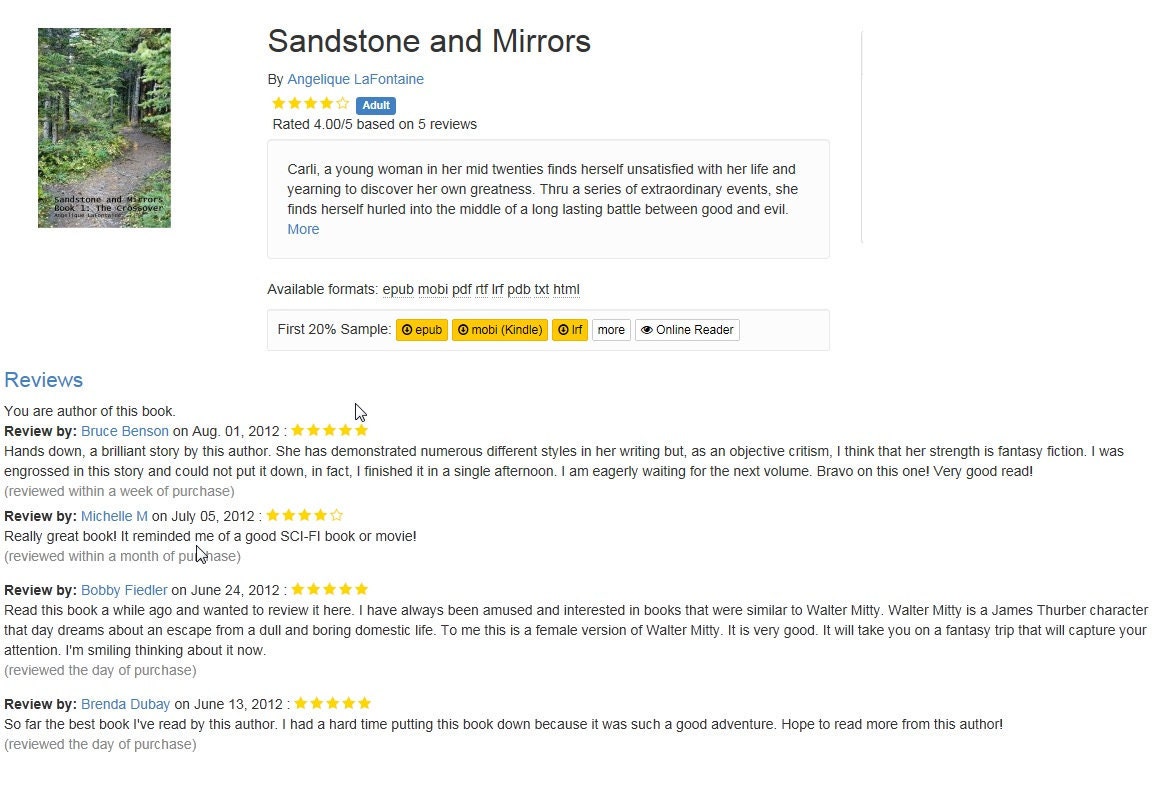Click the html format in Available formats
1168x794 pixels.
point(566,289)
